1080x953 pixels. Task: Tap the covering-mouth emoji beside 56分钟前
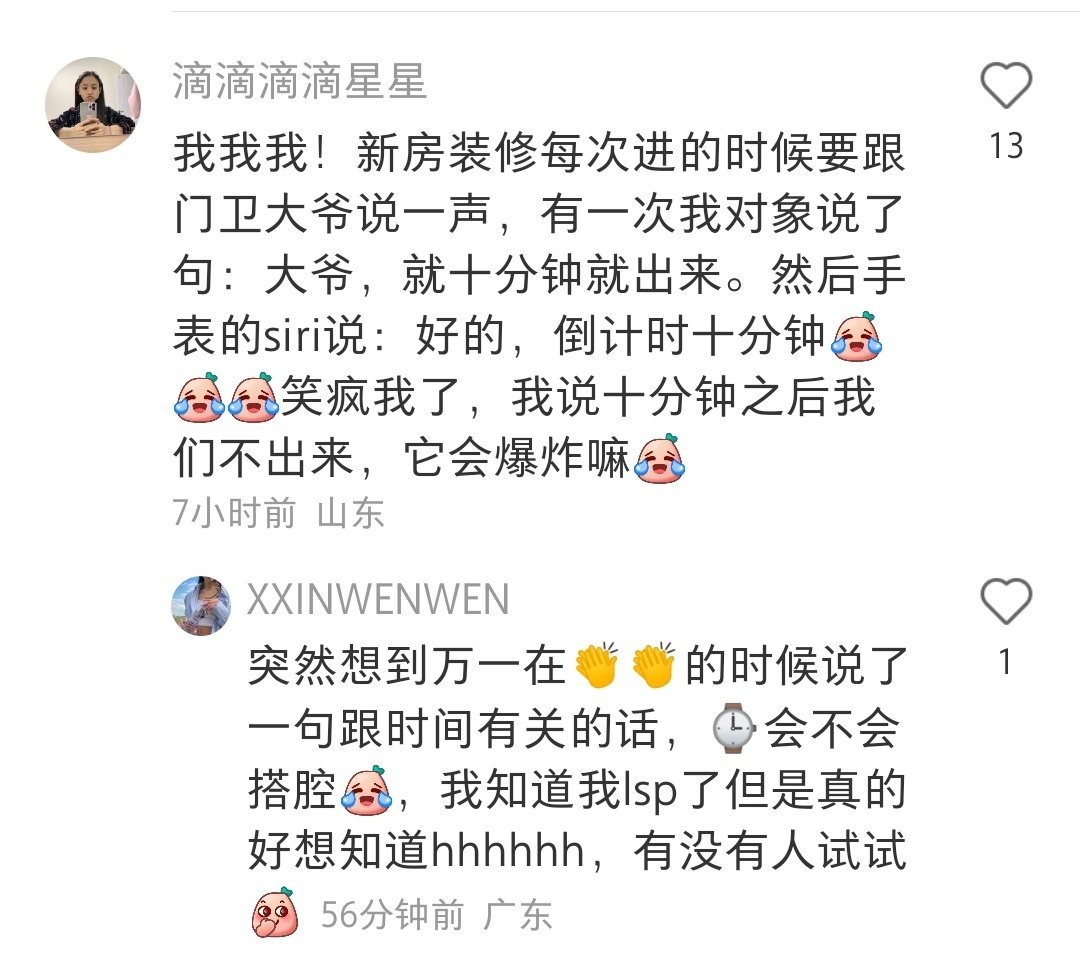[275, 913]
